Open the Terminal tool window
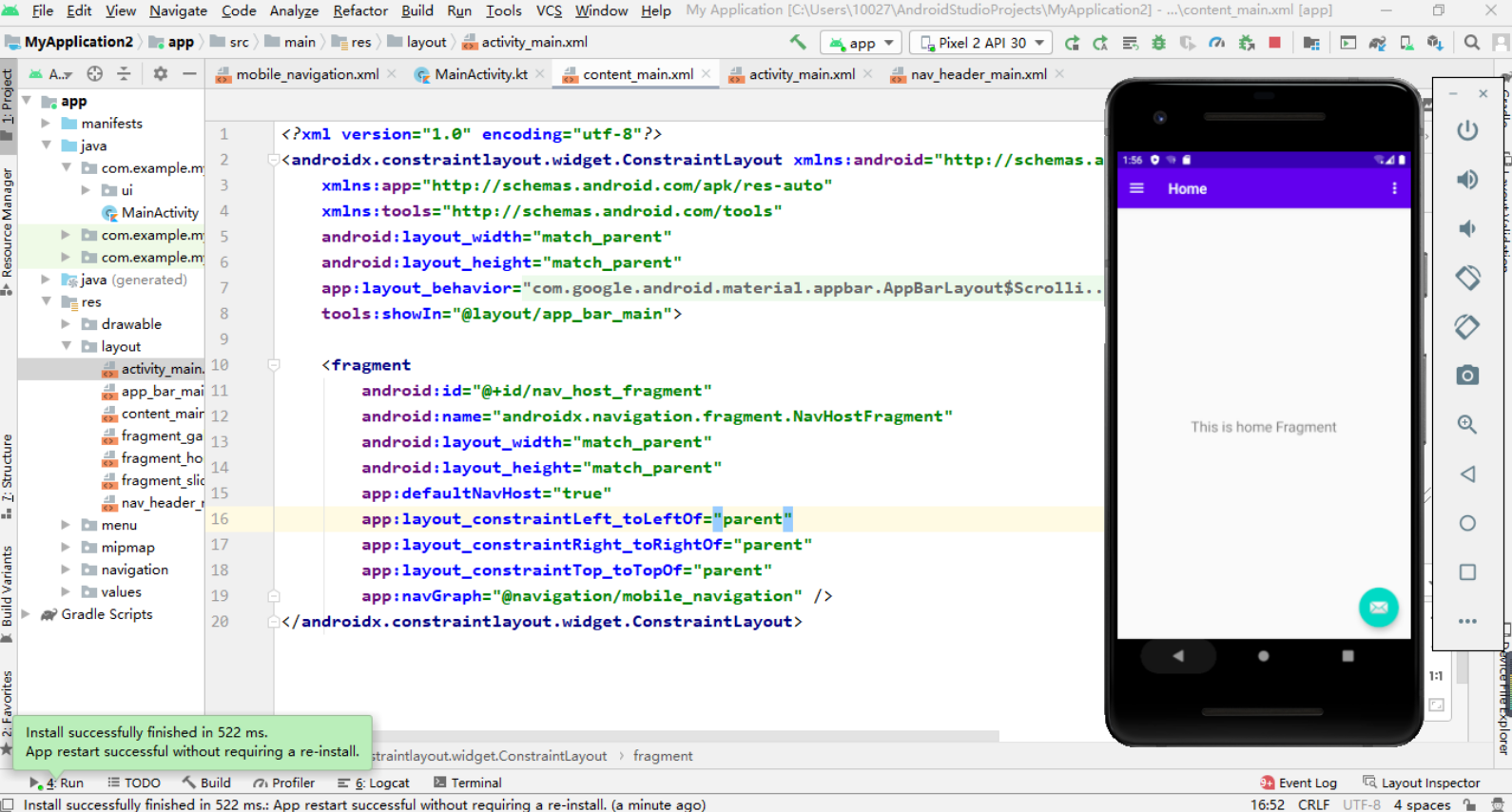This screenshot has width=1512, height=812. (467, 783)
